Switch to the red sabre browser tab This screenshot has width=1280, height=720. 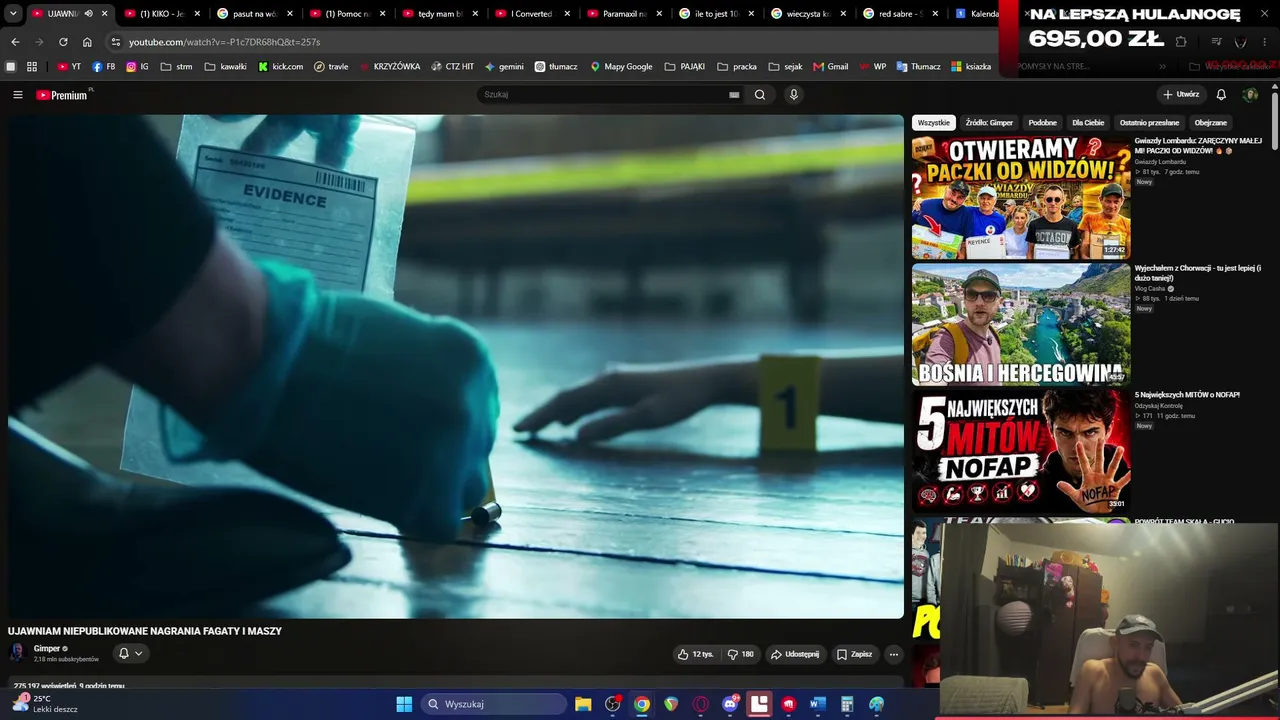click(x=900, y=14)
